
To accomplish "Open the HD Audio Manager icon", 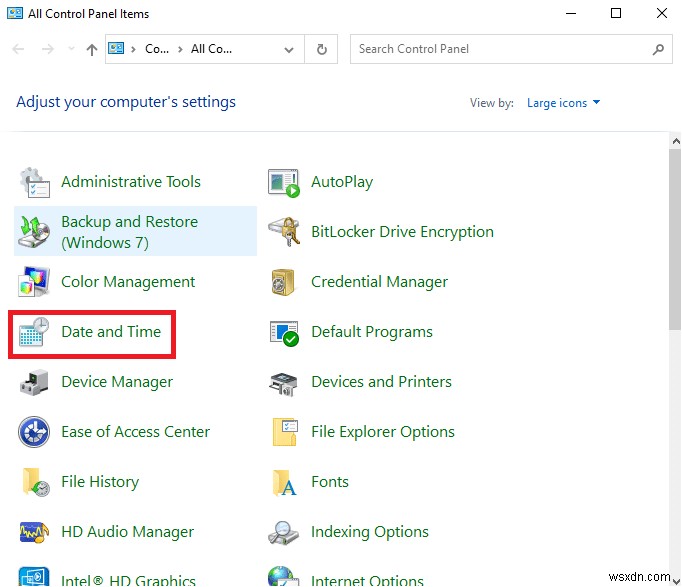I will pos(35,532).
